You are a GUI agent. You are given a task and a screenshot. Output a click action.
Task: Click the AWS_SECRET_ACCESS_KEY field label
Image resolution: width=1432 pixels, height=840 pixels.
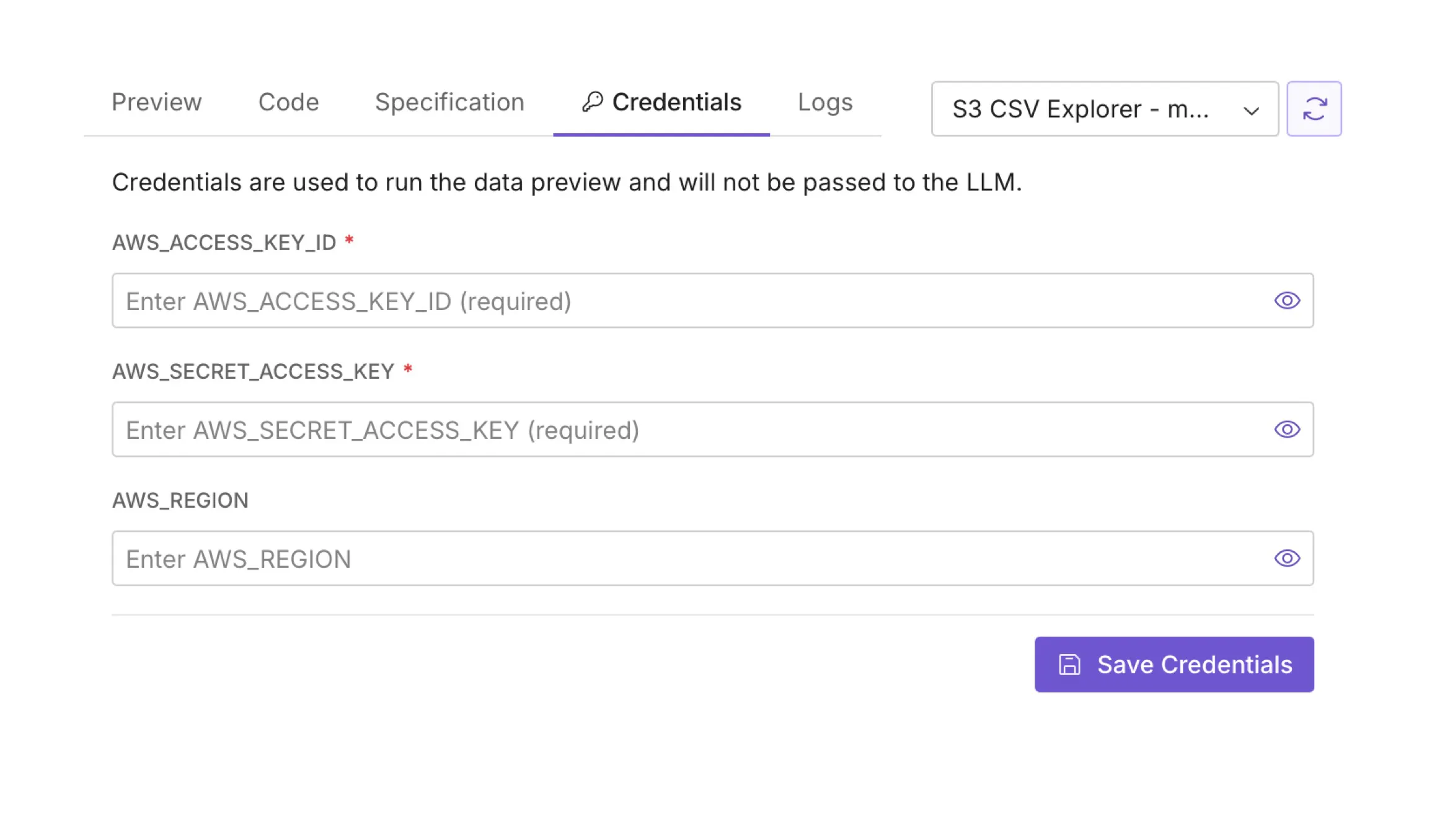[x=253, y=371]
